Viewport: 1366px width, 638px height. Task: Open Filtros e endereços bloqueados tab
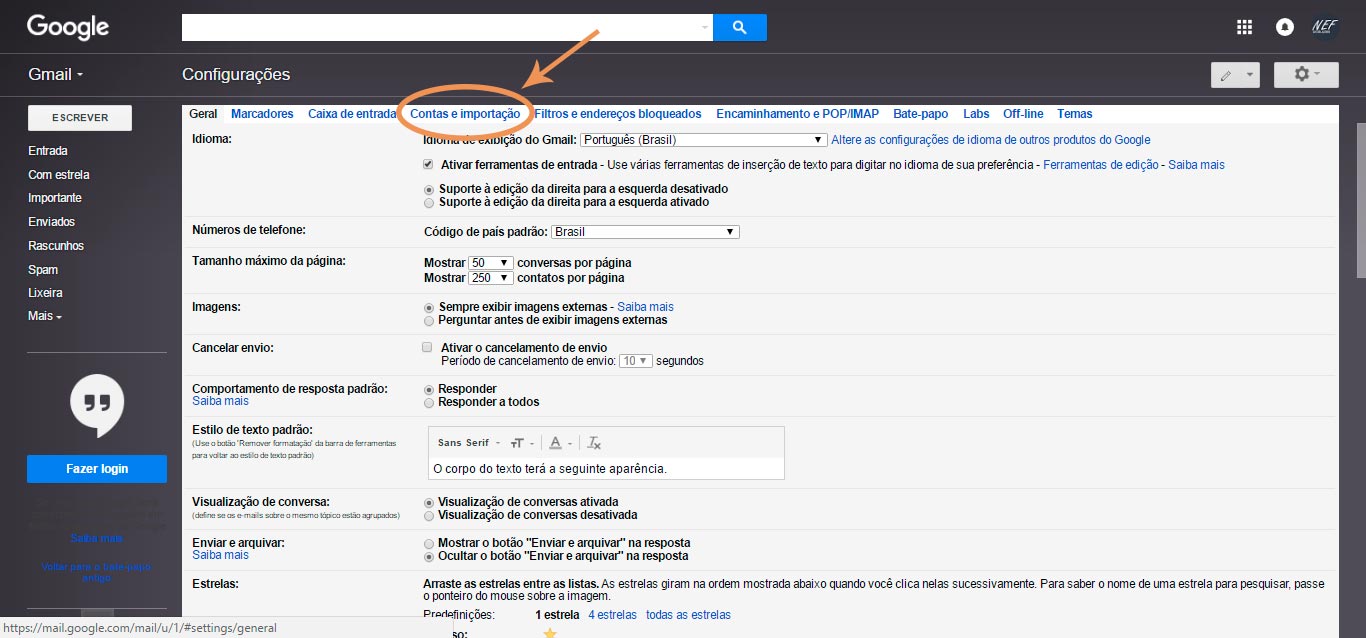(x=618, y=114)
